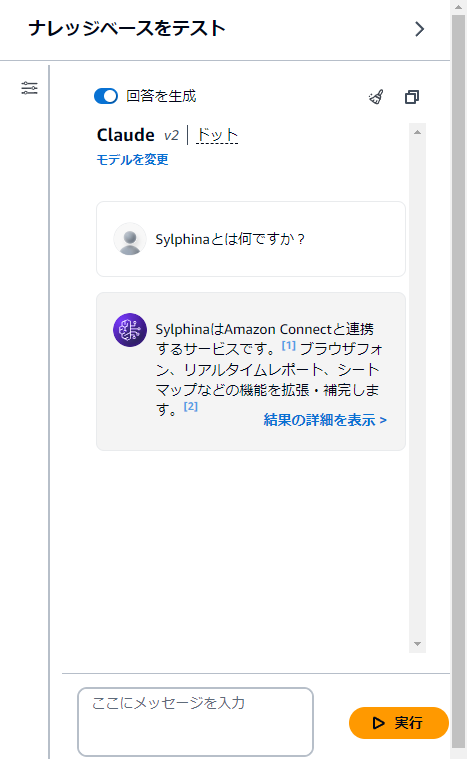This screenshot has width=467, height=759.
Task: Click the モデルを変更 link
Action: (x=133, y=159)
